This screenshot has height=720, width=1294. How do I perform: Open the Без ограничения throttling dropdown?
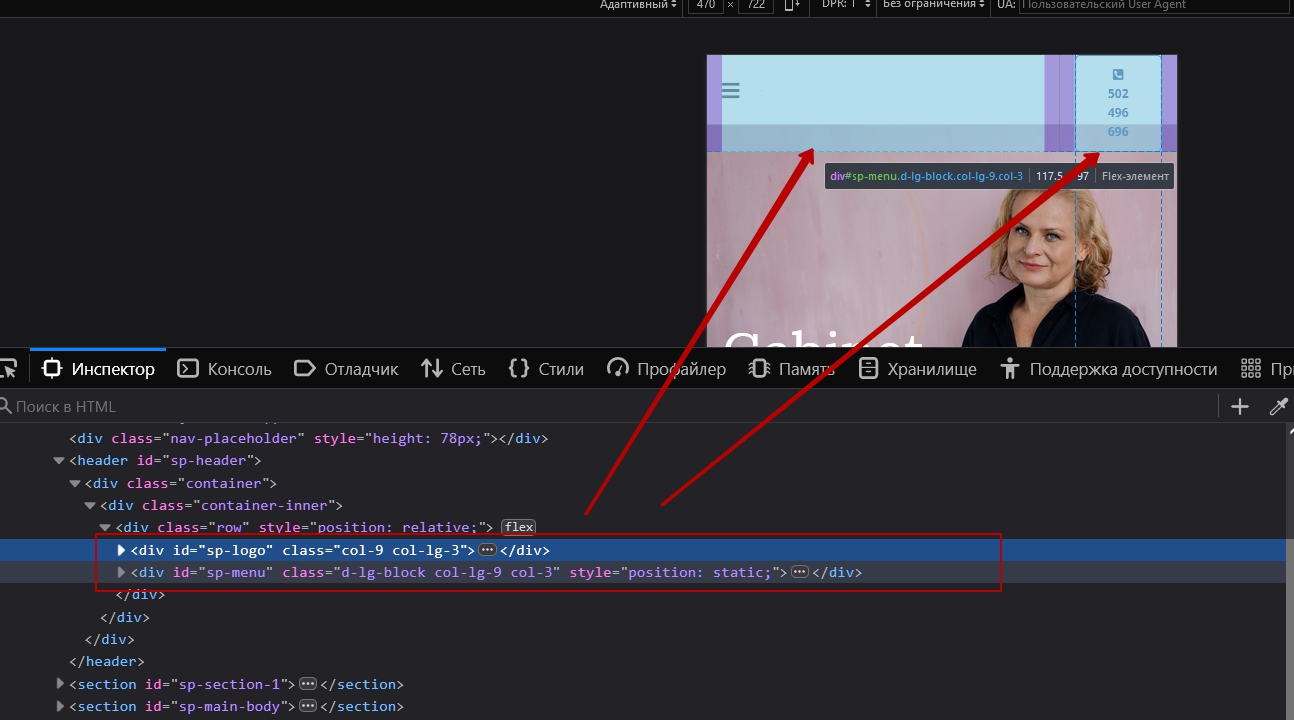933,5
